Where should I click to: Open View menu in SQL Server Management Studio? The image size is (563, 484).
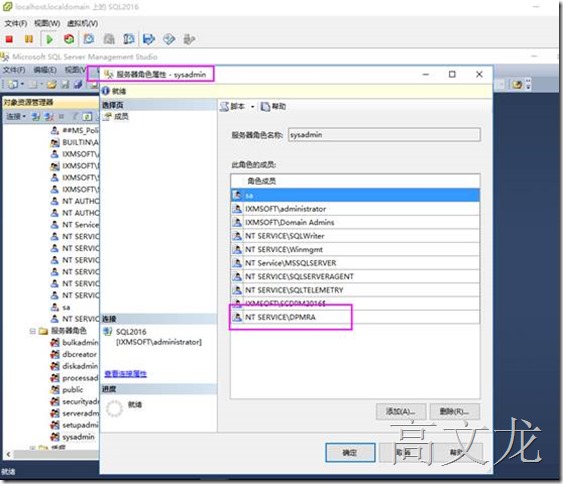[x=75, y=70]
